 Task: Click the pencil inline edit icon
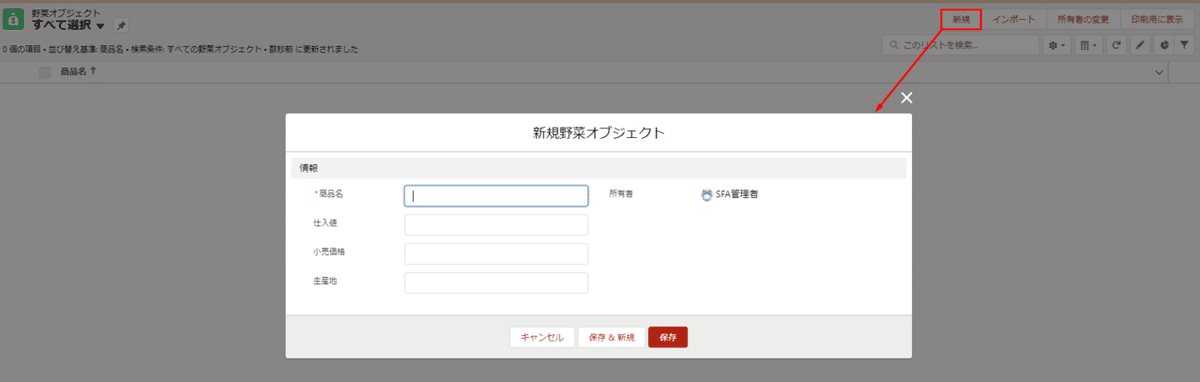pyautogui.click(x=1140, y=45)
